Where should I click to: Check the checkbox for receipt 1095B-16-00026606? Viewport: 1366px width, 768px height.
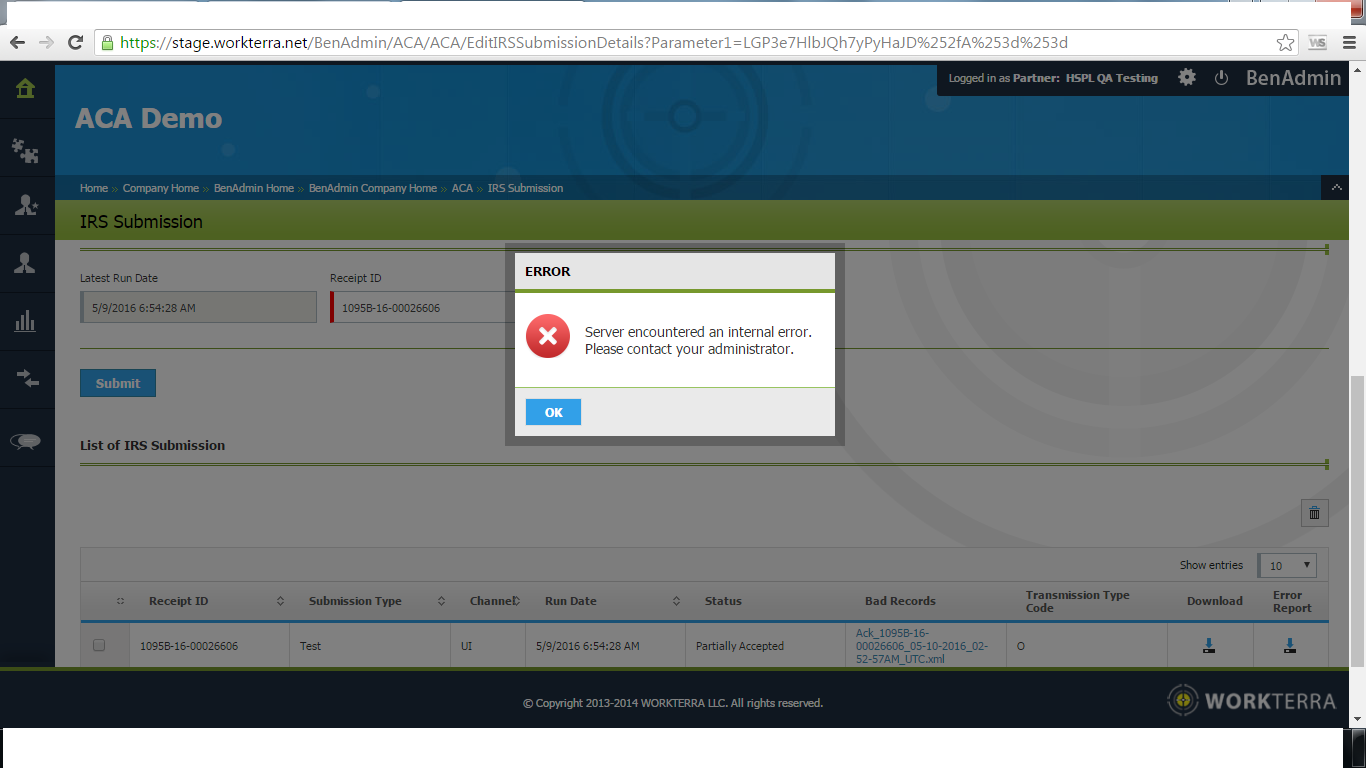pyautogui.click(x=99, y=646)
